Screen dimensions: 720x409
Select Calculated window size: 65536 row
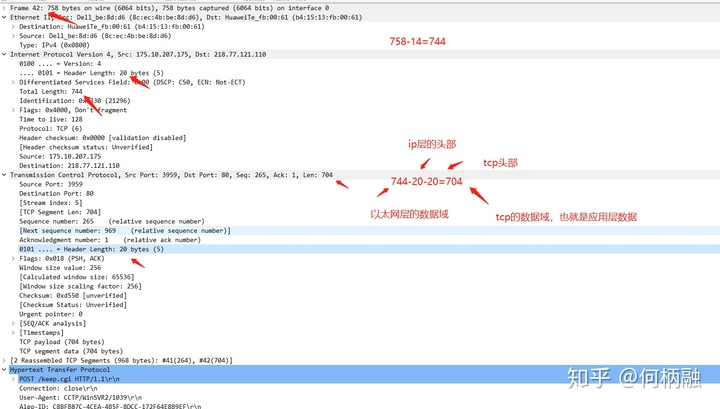pos(76,277)
